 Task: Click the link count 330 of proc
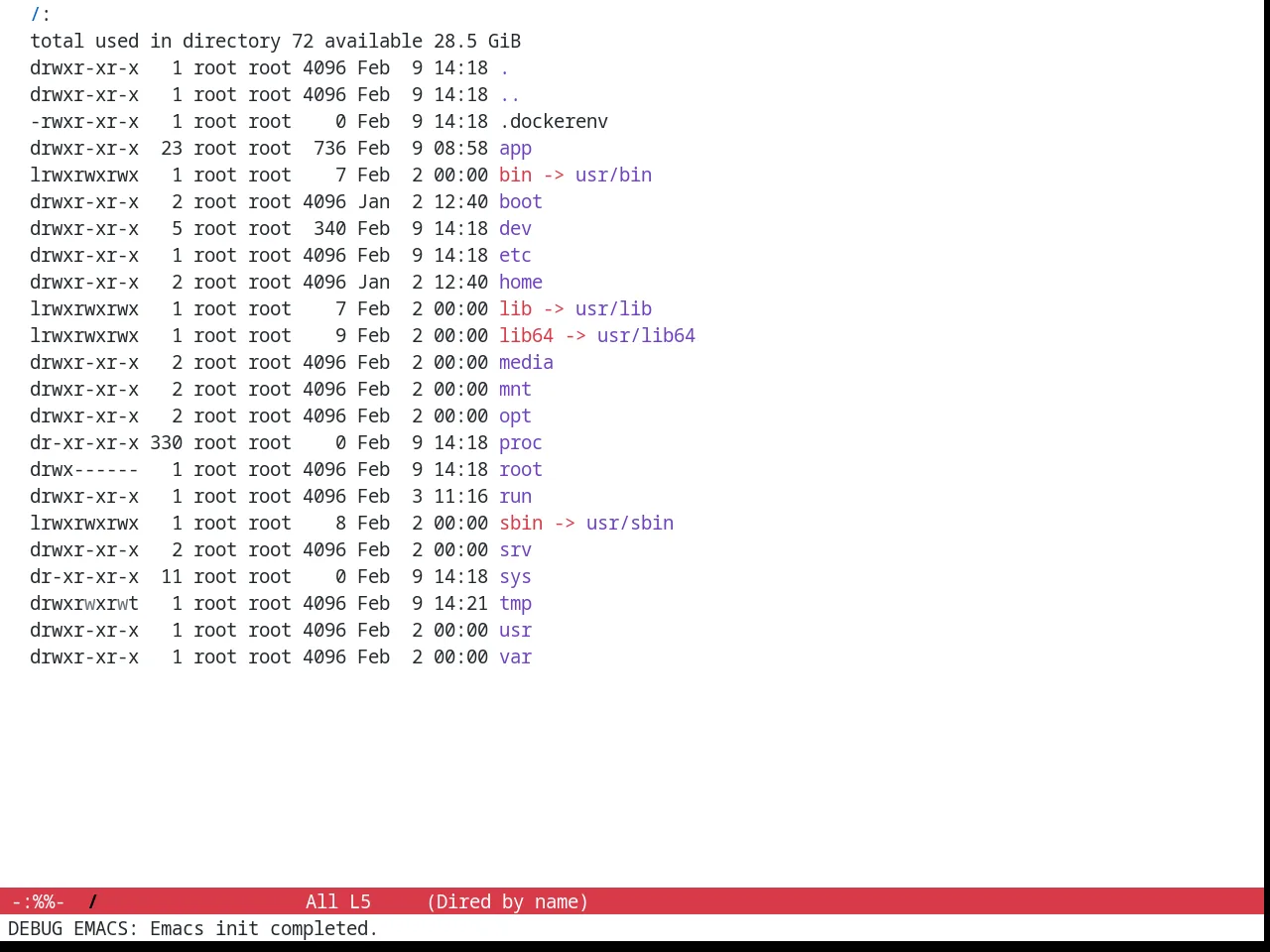[166, 443]
